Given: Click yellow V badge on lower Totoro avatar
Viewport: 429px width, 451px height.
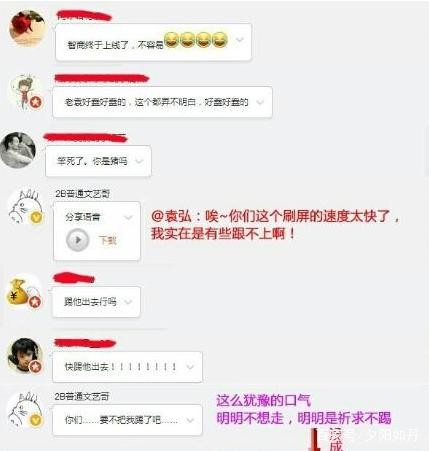Looking at the screenshot, I should 36,420.
